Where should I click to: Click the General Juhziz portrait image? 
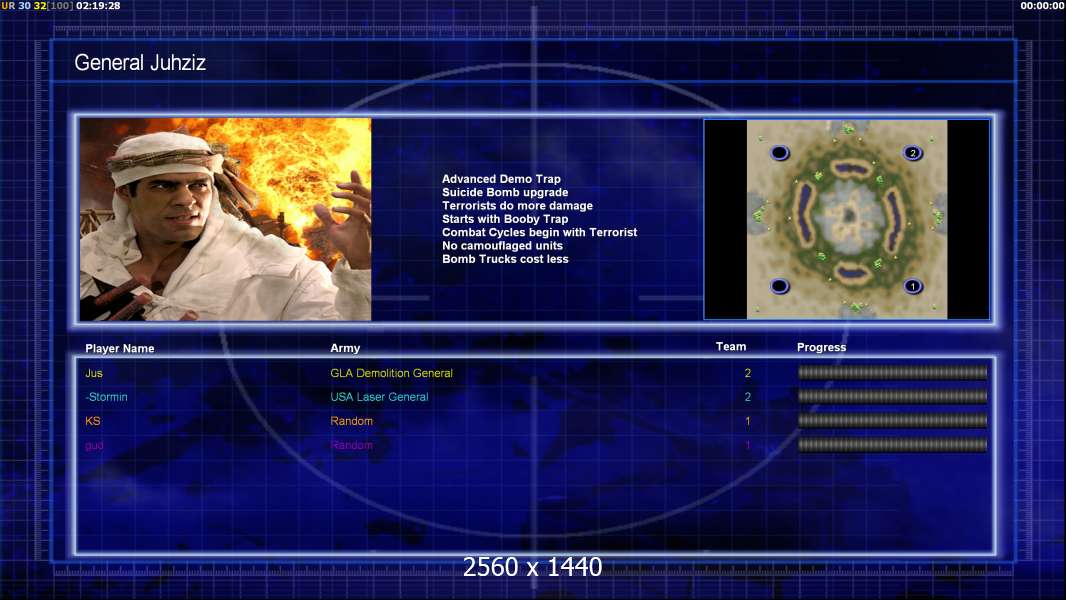pyautogui.click(x=226, y=219)
